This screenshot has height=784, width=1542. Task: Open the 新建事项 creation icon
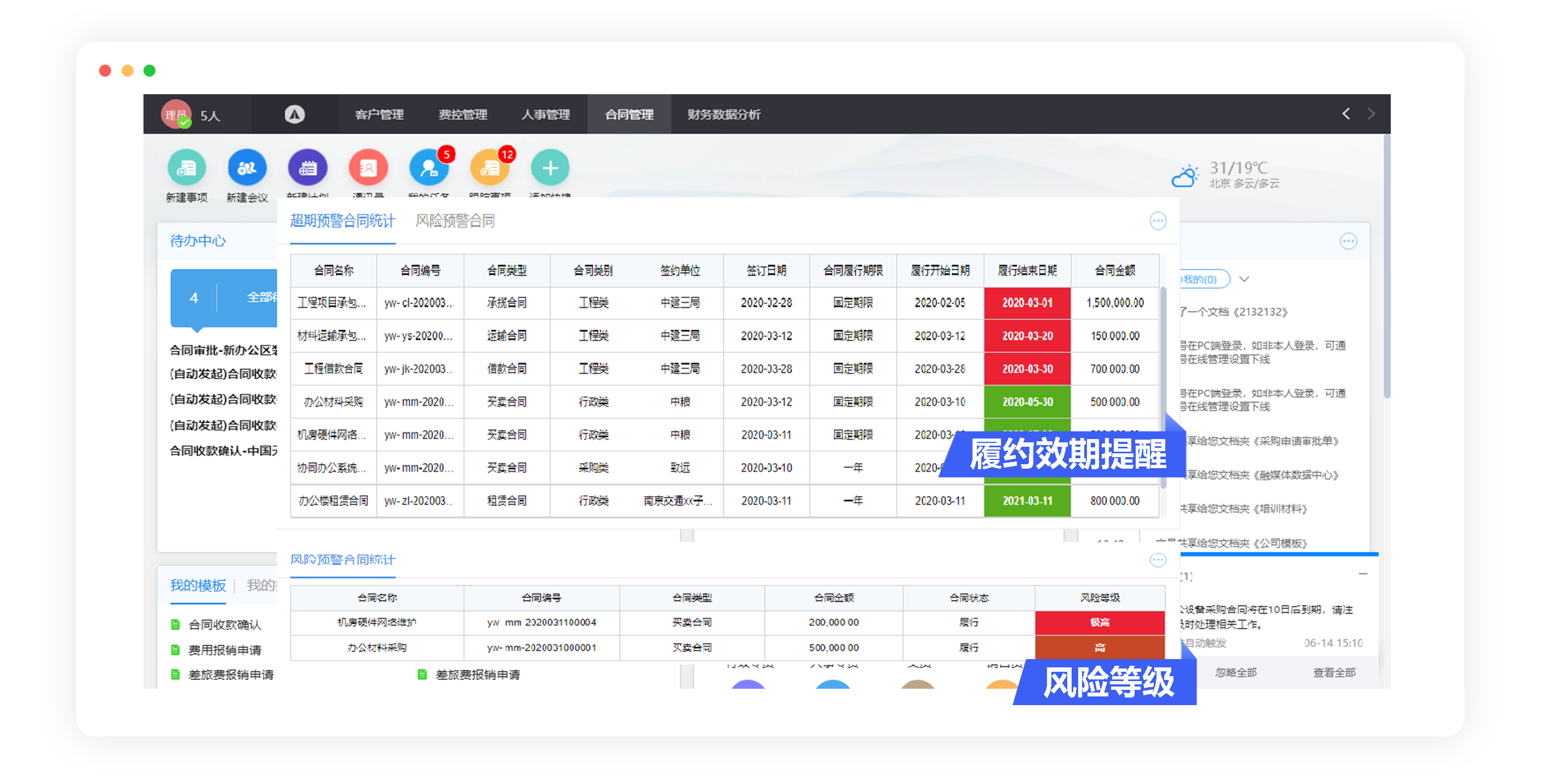tap(187, 169)
